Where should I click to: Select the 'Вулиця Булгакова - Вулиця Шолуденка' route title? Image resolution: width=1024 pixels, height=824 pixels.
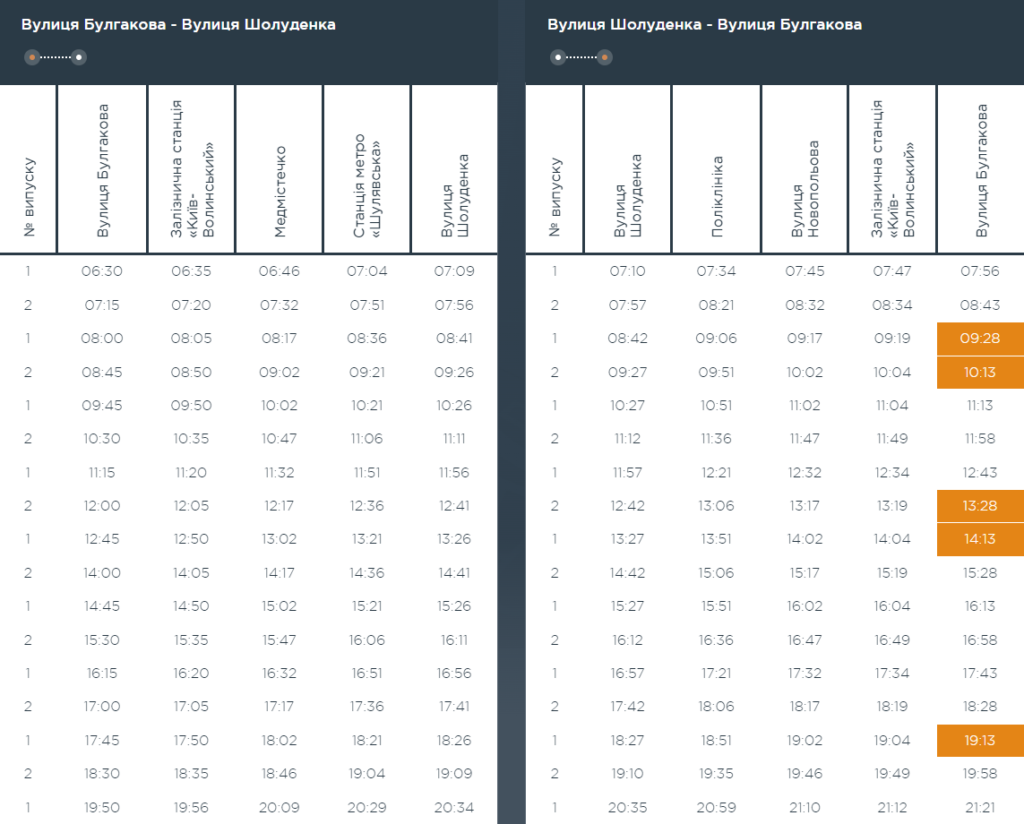(x=178, y=24)
